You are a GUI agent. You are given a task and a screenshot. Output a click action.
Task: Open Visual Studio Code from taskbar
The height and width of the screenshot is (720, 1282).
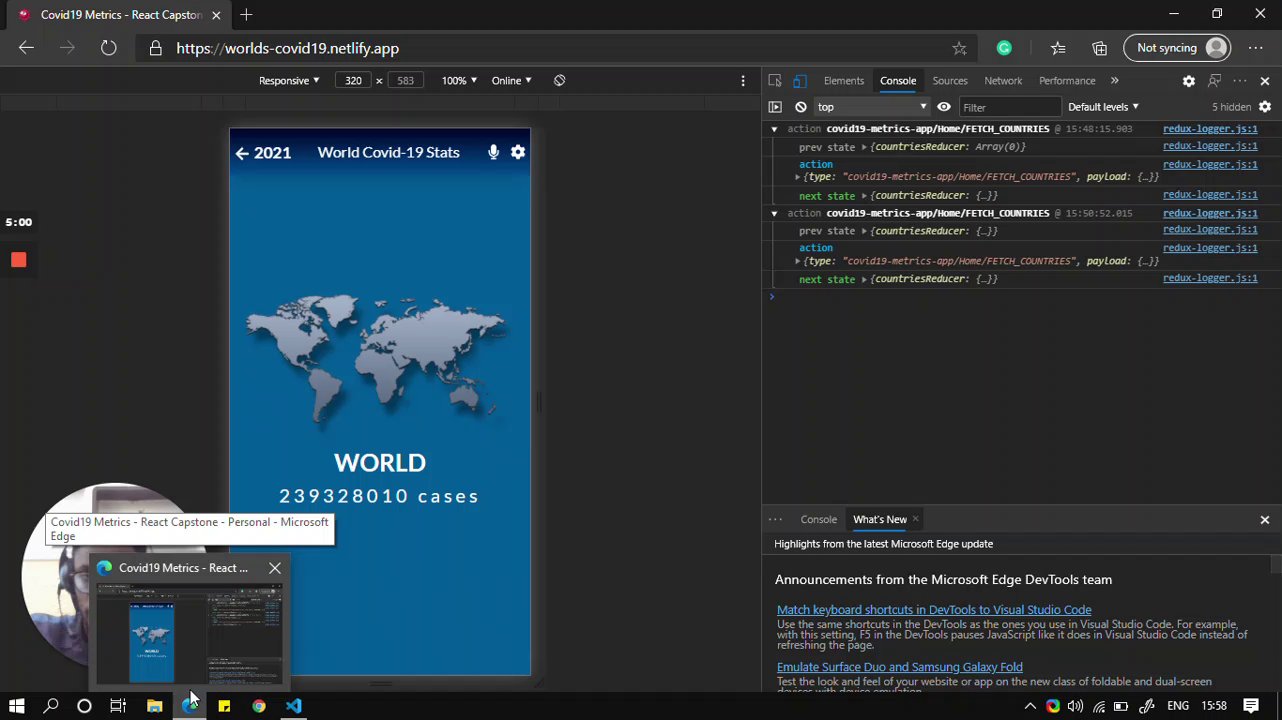point(293,706)
